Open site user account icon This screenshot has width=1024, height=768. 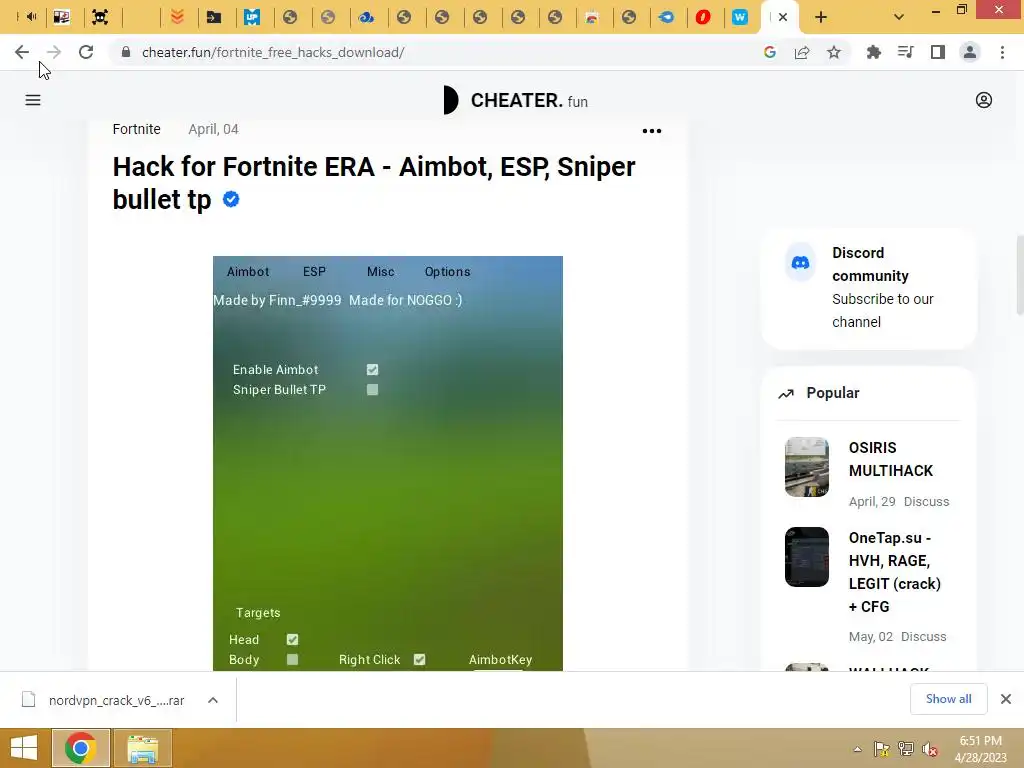click(984, 100)
